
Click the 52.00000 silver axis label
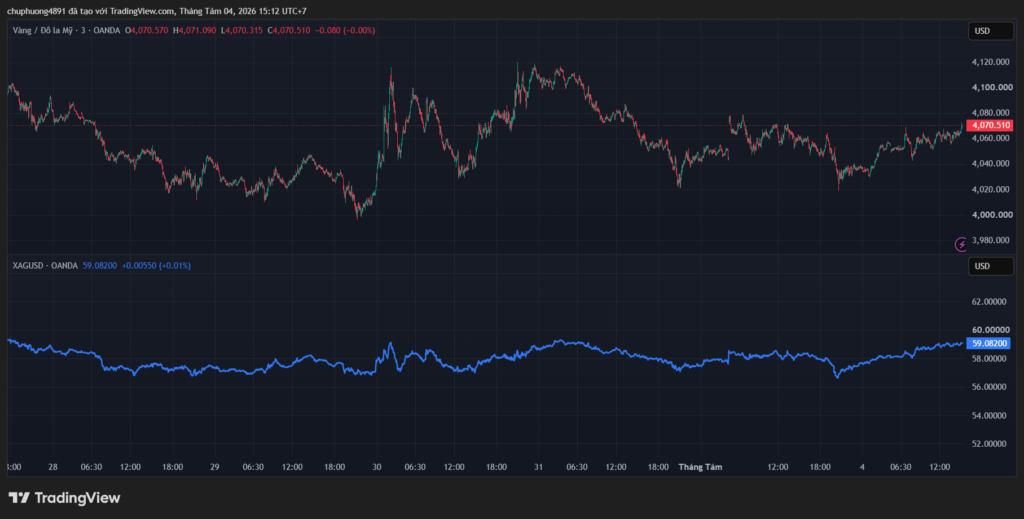tap(991, 443)
